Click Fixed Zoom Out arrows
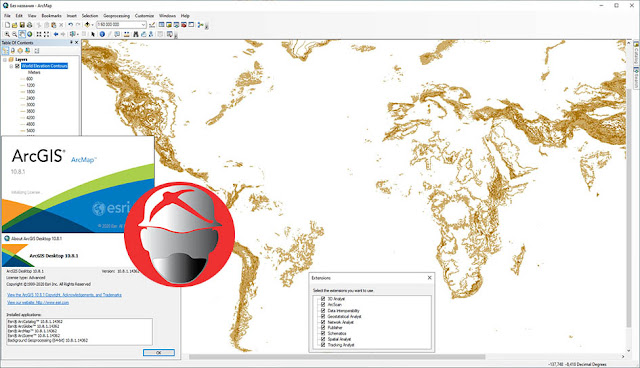640x368 pixels. 46,34
